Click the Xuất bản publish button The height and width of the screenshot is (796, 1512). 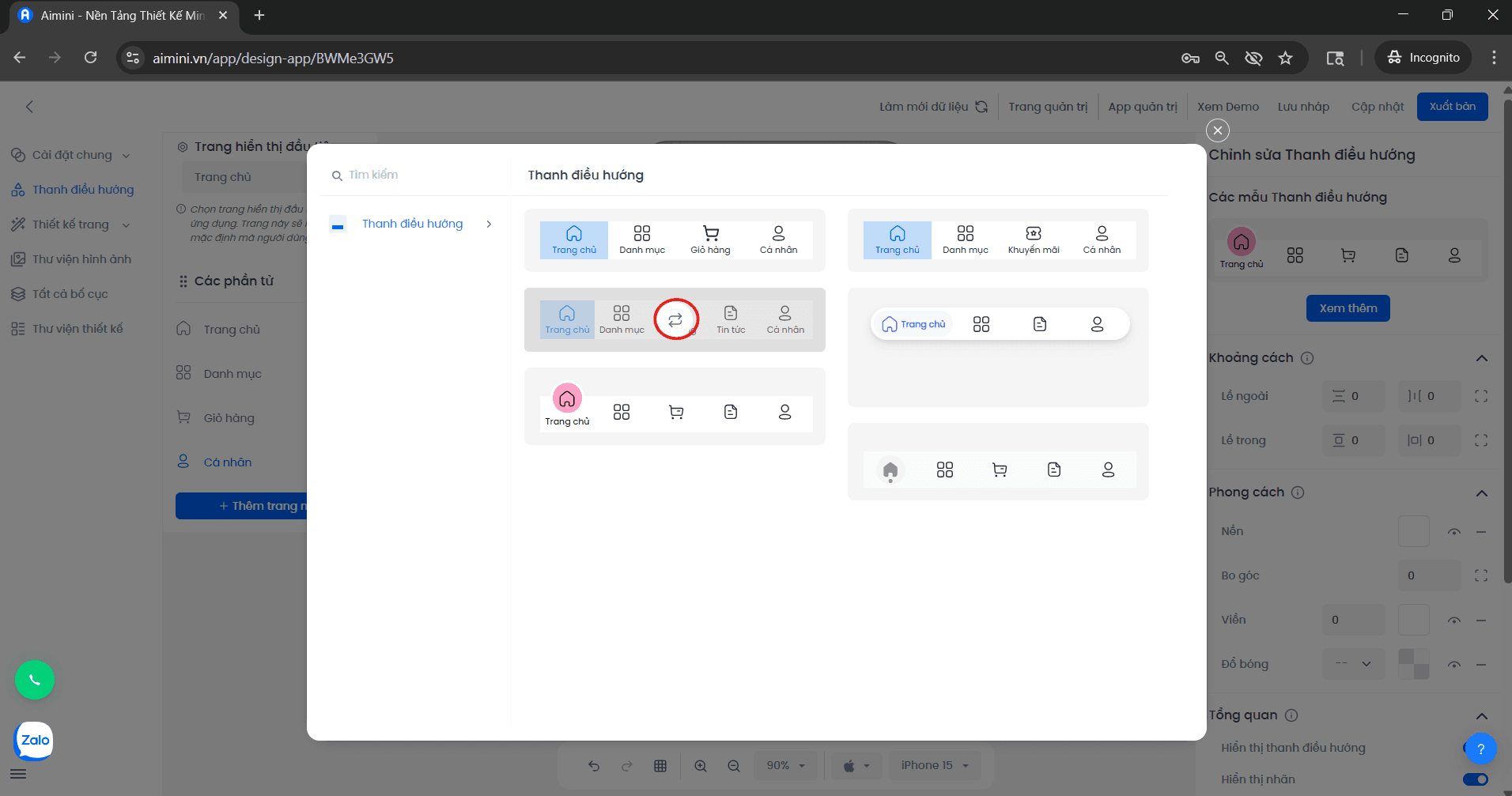[x=1452, y=107]
